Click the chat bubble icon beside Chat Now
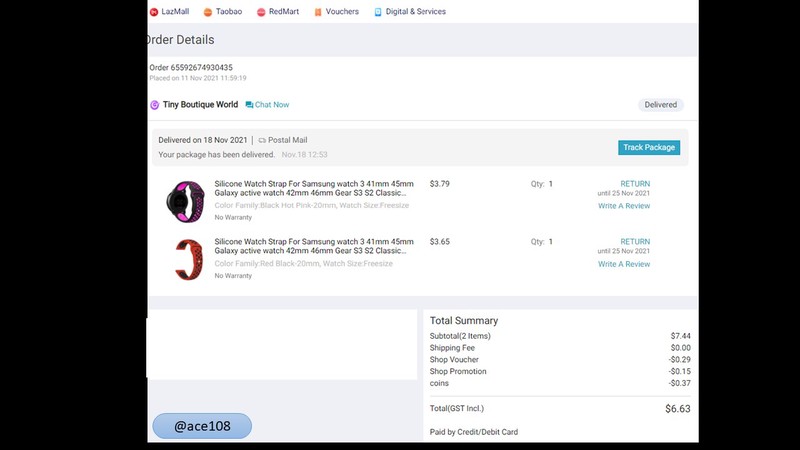Image resolution: width=800 pixels, height=450 pixels. [x=249, y=105]
